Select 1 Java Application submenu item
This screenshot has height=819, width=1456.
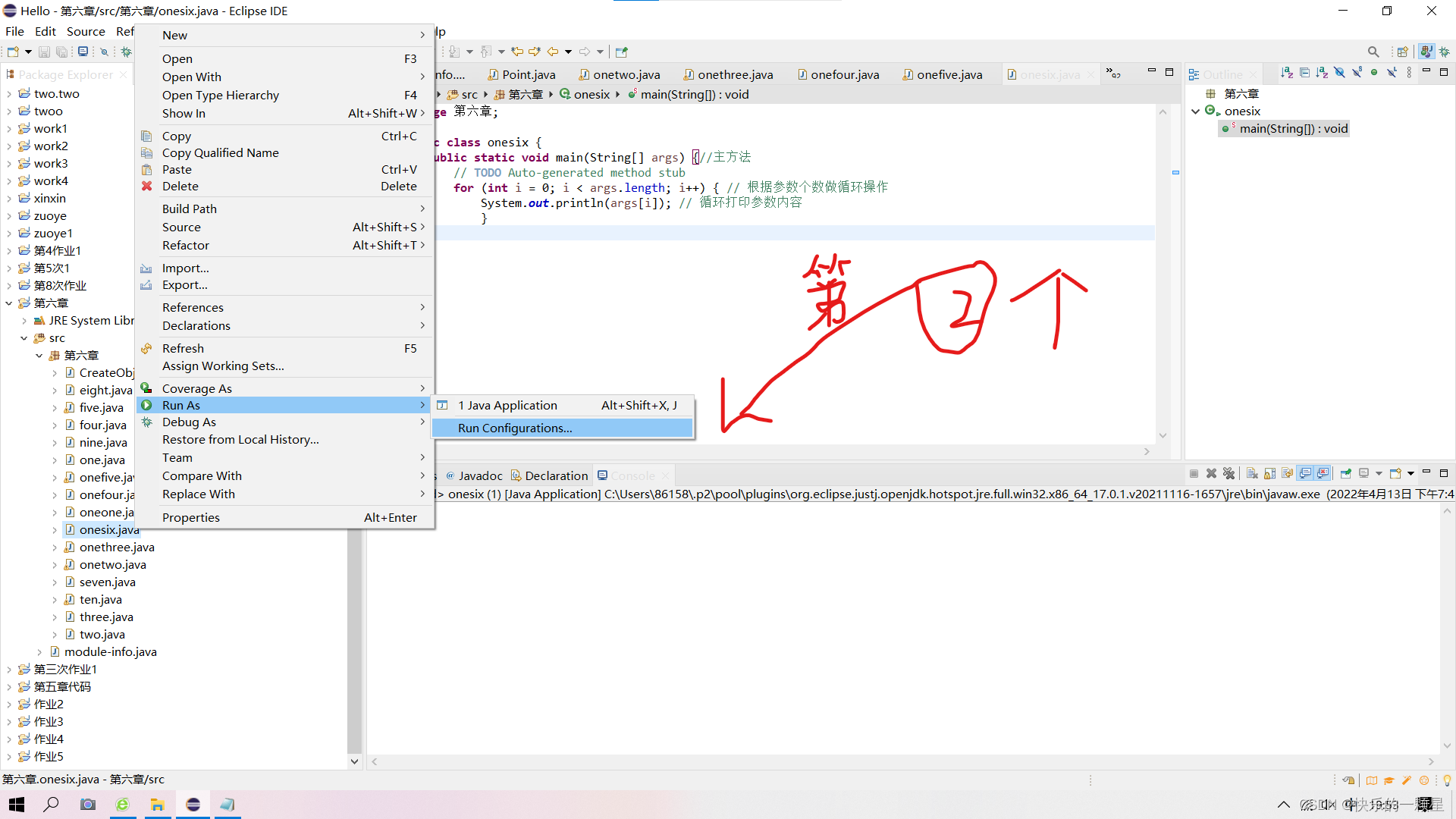562,406
